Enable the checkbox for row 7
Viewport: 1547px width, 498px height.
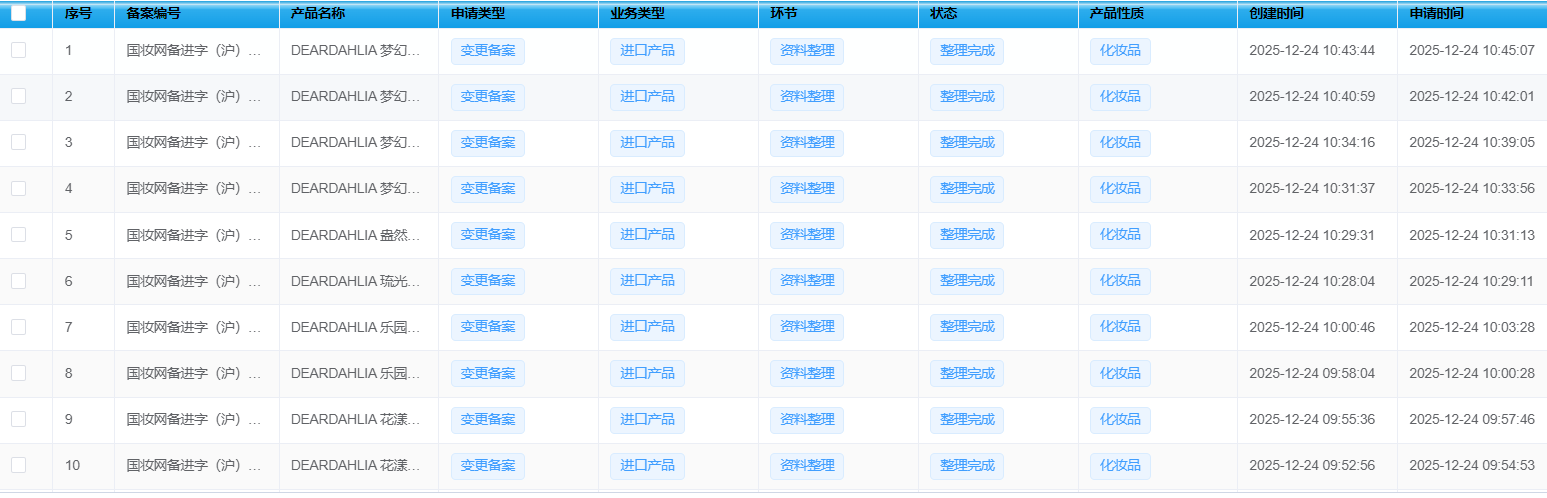click(19, 327)
